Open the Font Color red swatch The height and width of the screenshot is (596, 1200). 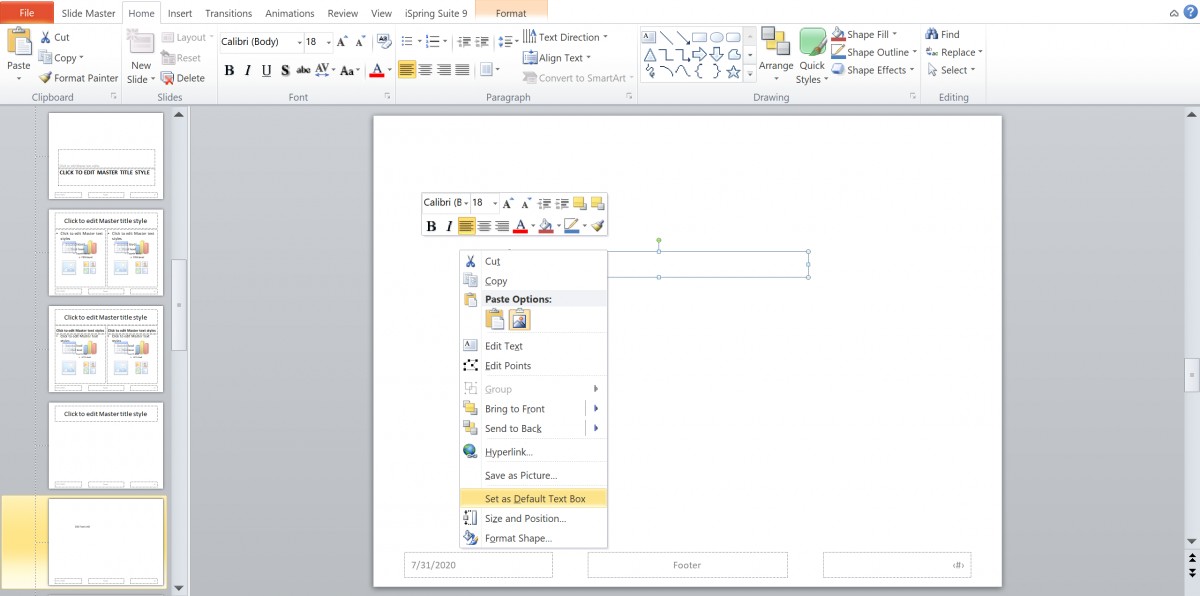click(376, 71)
